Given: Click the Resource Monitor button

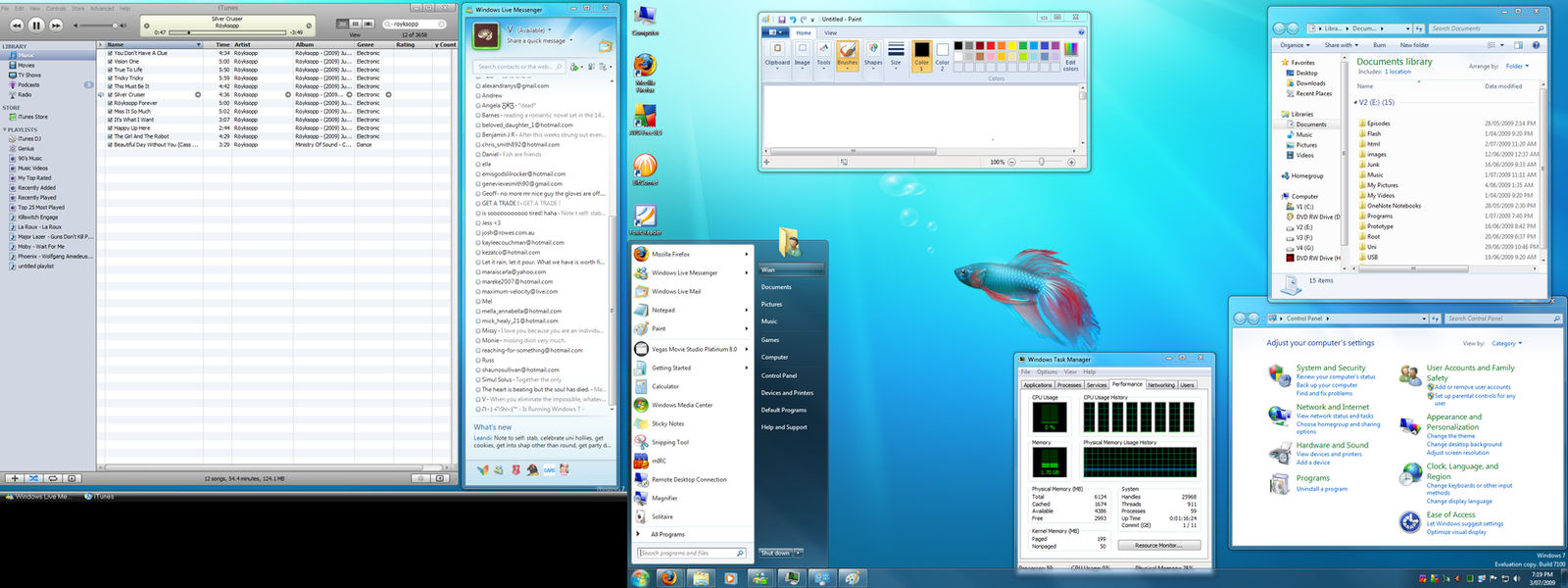Looking at the screenshot, I should pos(1158,546).
